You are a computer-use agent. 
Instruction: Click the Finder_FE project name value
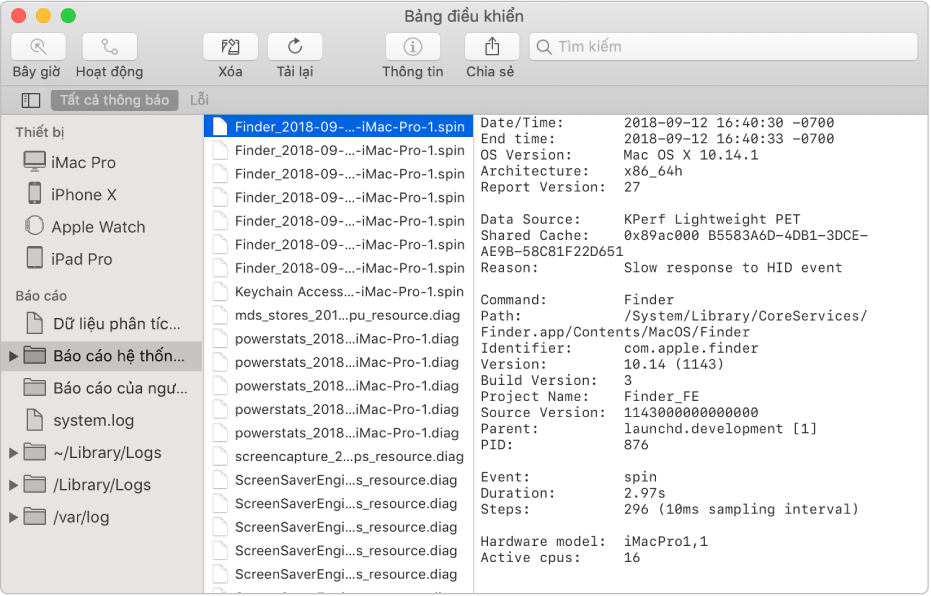click(661, 397)
